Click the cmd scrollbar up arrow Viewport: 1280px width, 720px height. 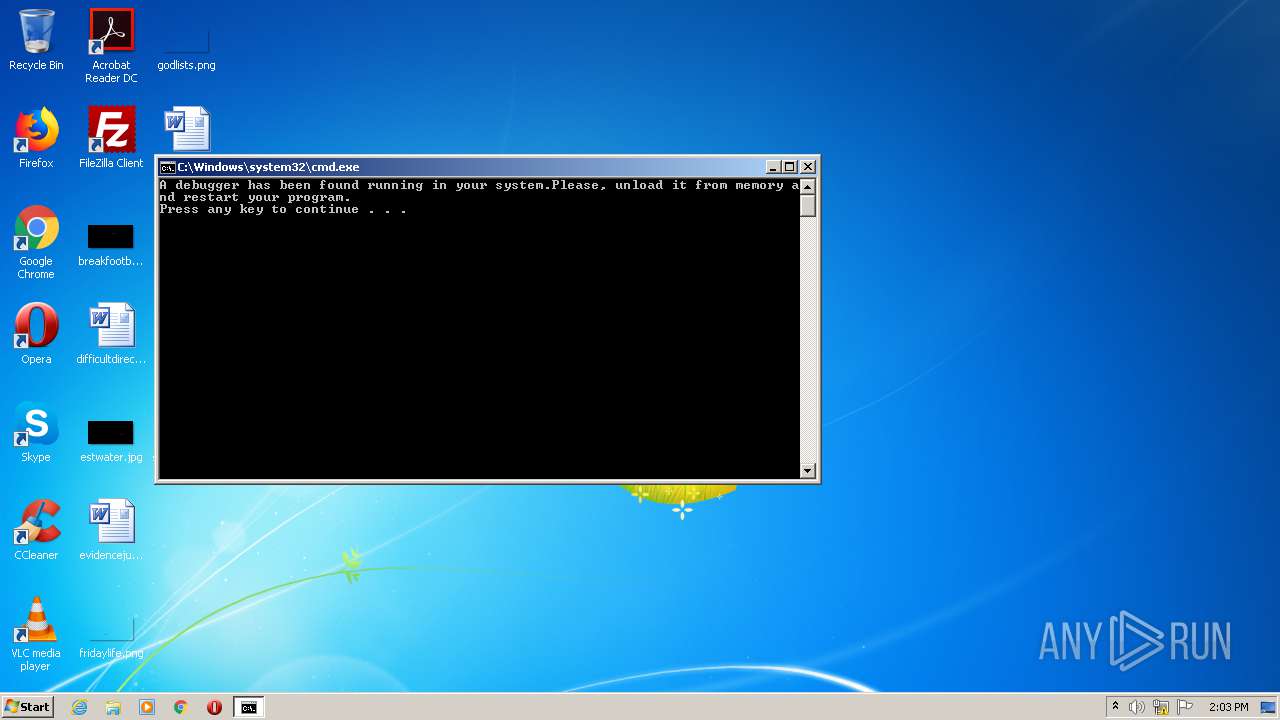click(x=808, y=186)
